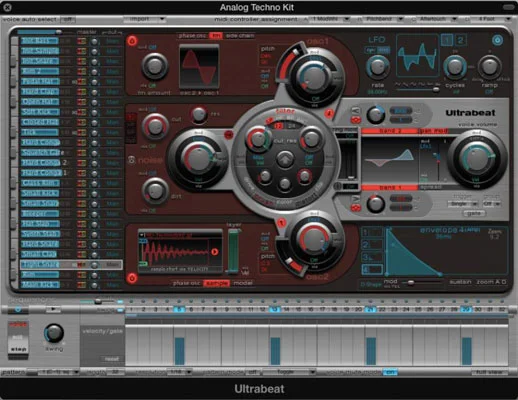Open the ModWhl controller assignment dropdown

pyautogui.click(x=330, y=19)
